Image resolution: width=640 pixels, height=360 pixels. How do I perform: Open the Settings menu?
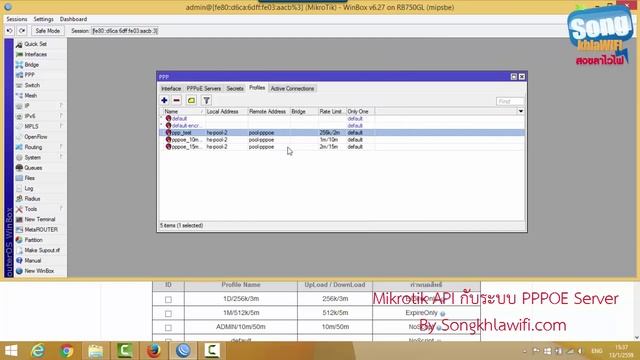click(43, 19)
